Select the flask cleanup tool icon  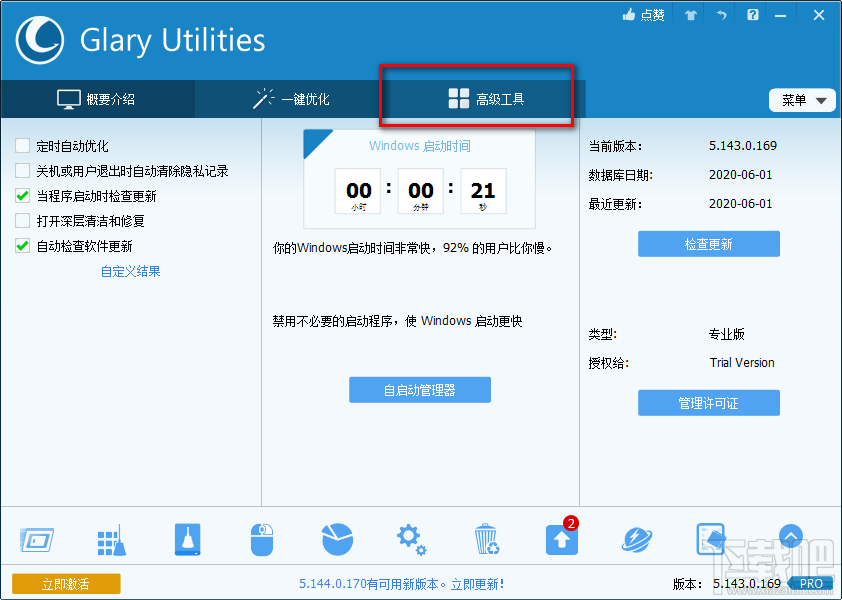coord(187,539)
